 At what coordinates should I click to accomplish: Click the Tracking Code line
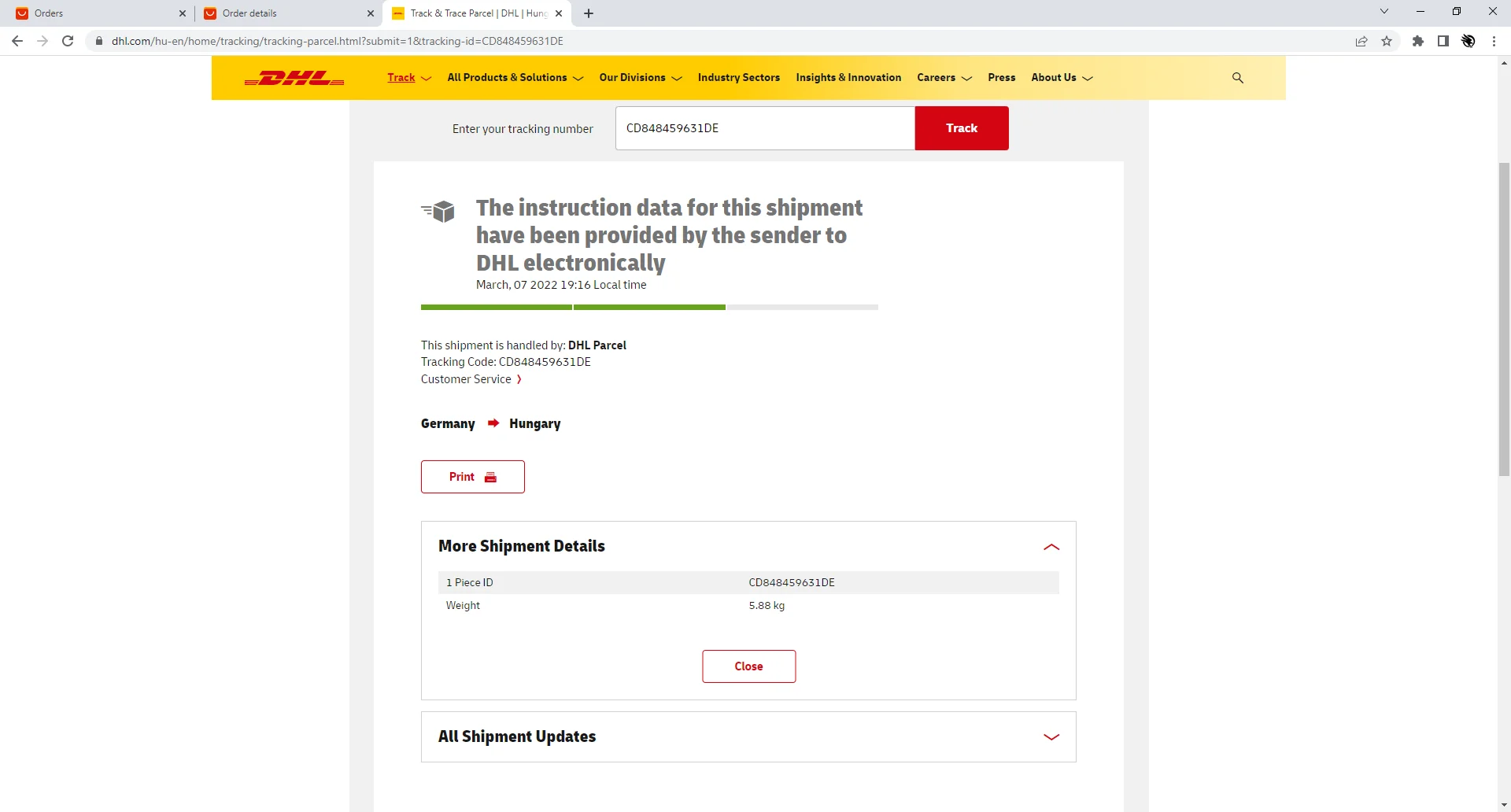coord(506,362)
